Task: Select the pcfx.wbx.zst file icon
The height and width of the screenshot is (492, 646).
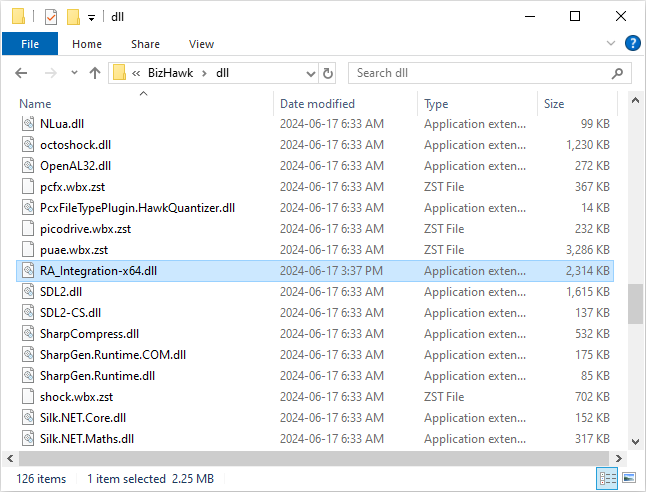Action: tap(28, 187)
